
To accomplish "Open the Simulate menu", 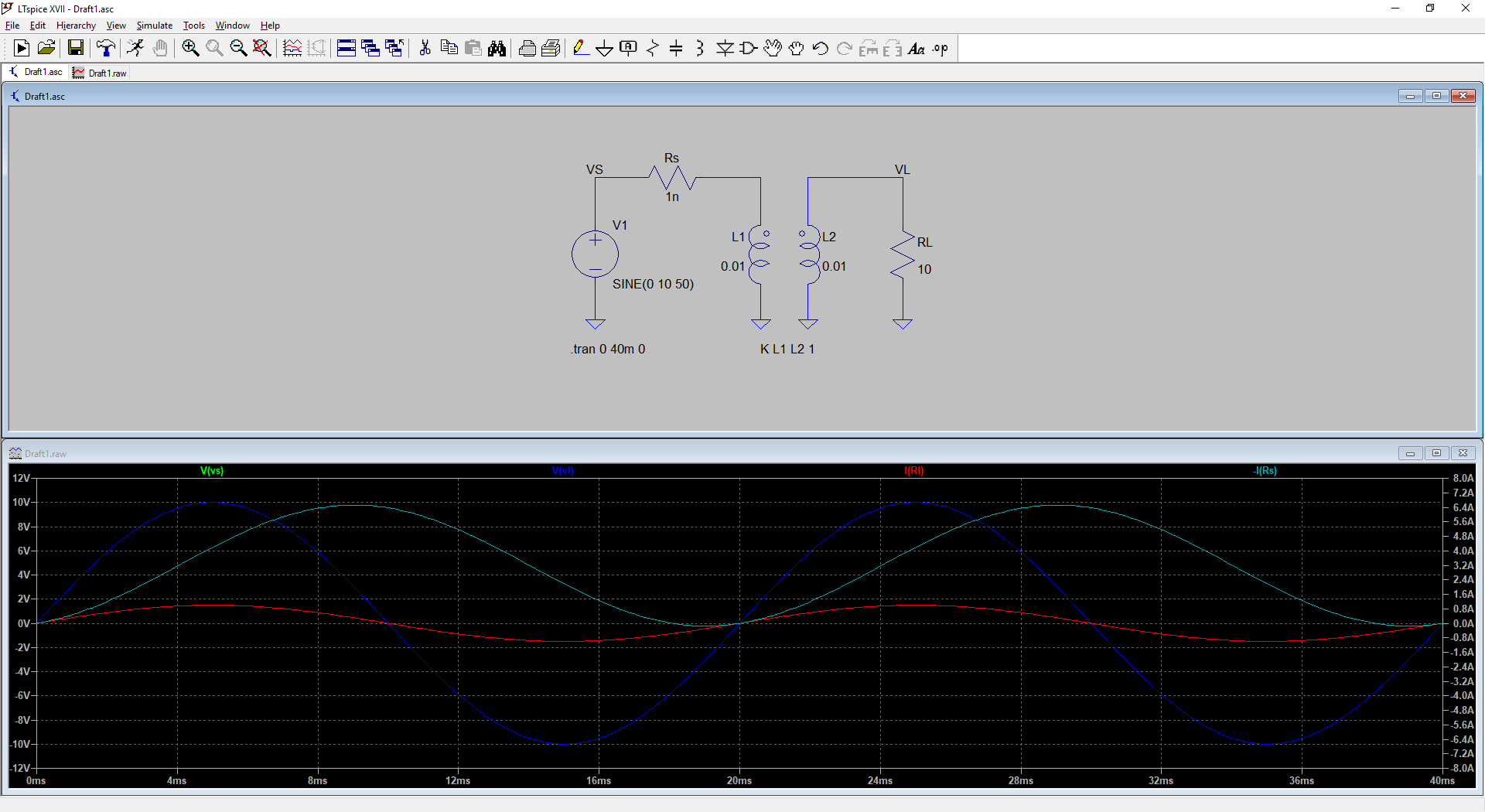I will pos(154,26).
